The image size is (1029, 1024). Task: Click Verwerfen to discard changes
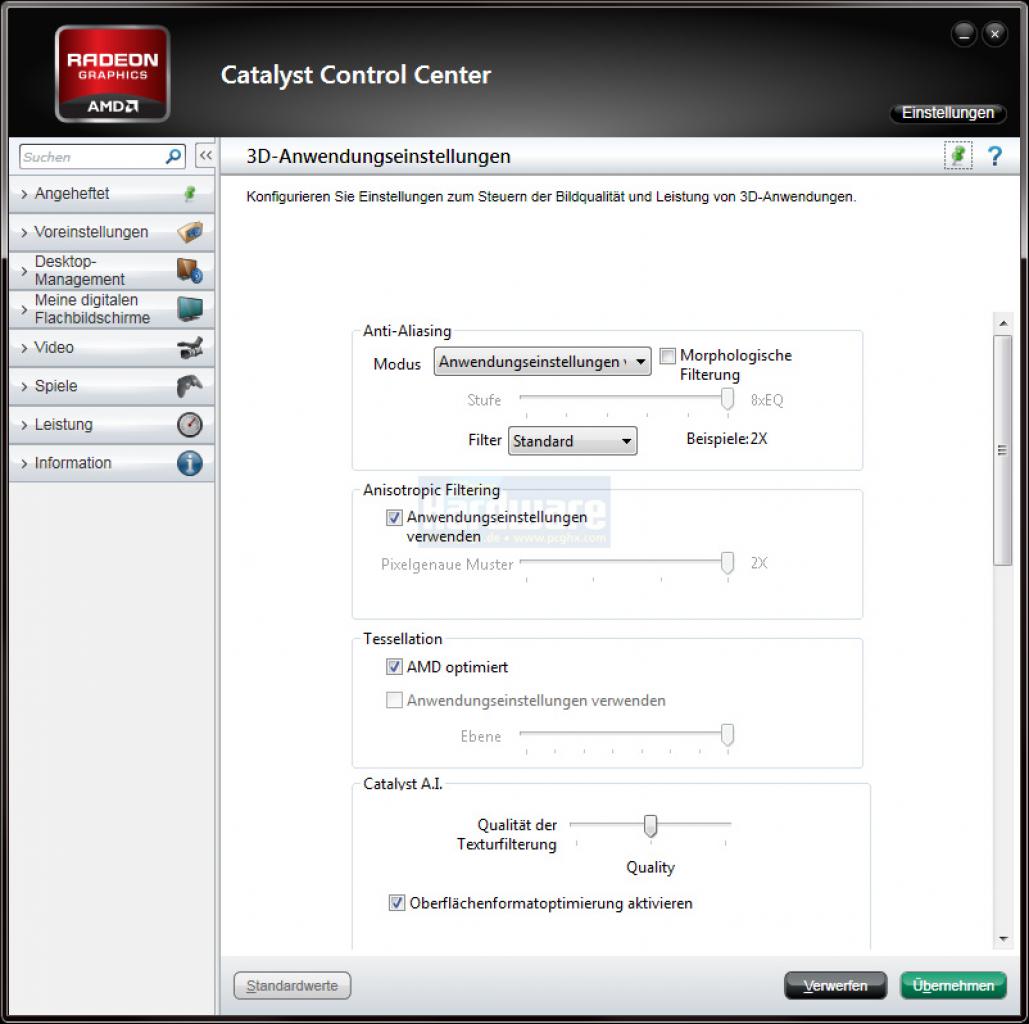[x=835, y=986]
